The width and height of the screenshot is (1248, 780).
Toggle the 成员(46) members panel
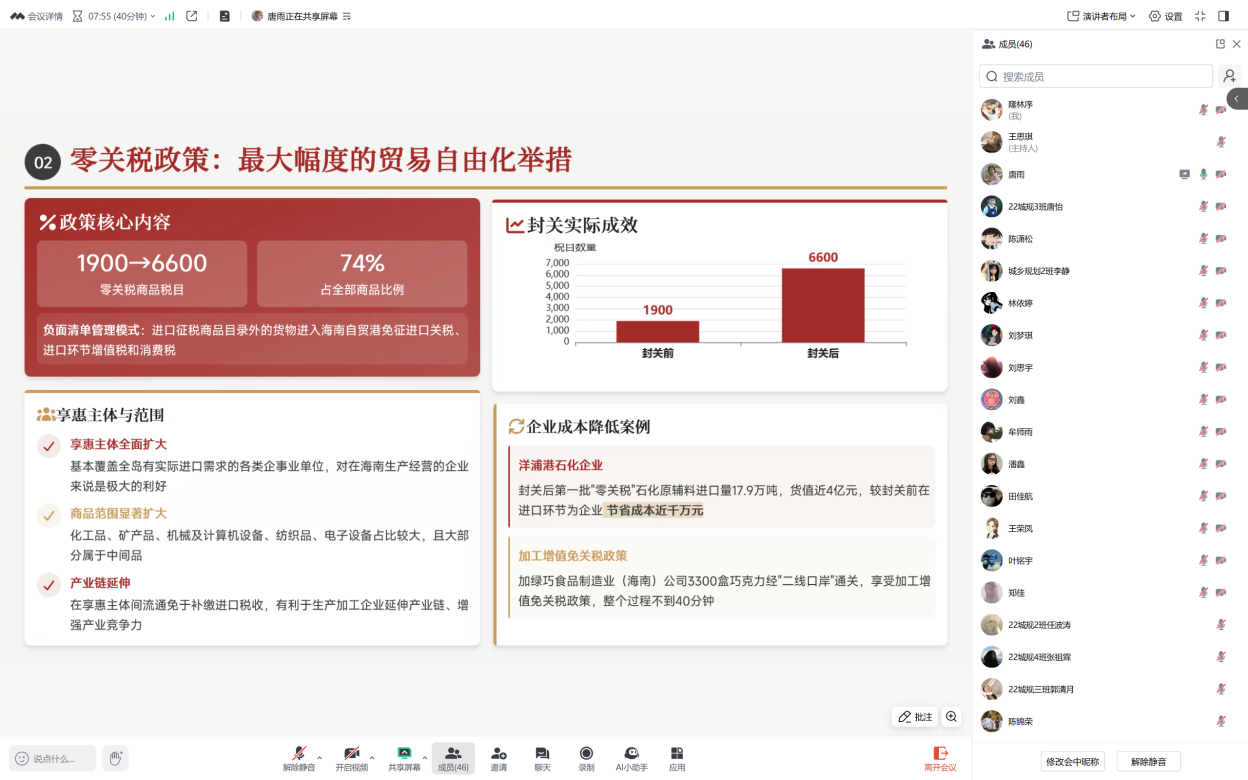(x=453, y=758)
